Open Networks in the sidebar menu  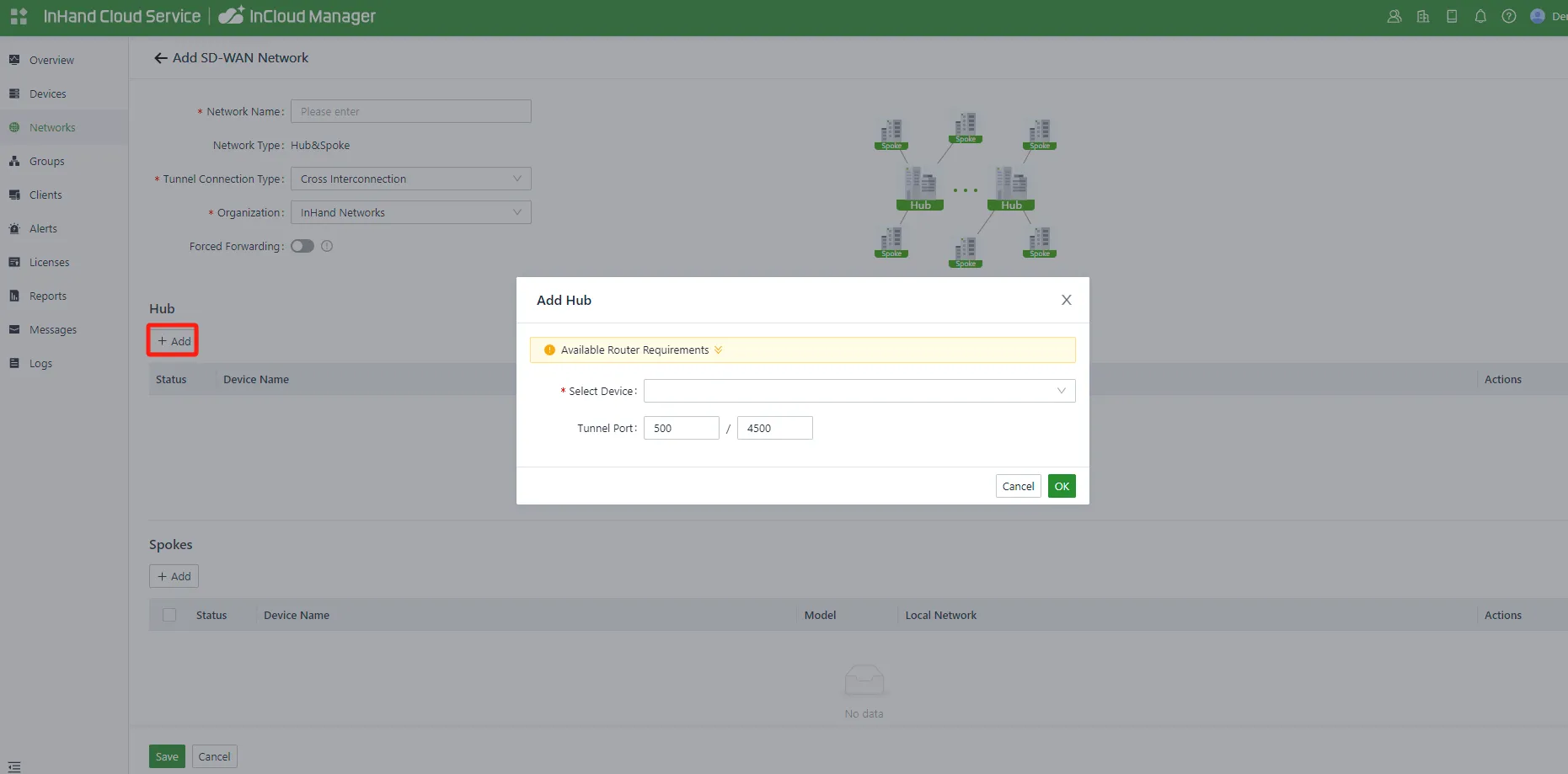tap(52, 127)
